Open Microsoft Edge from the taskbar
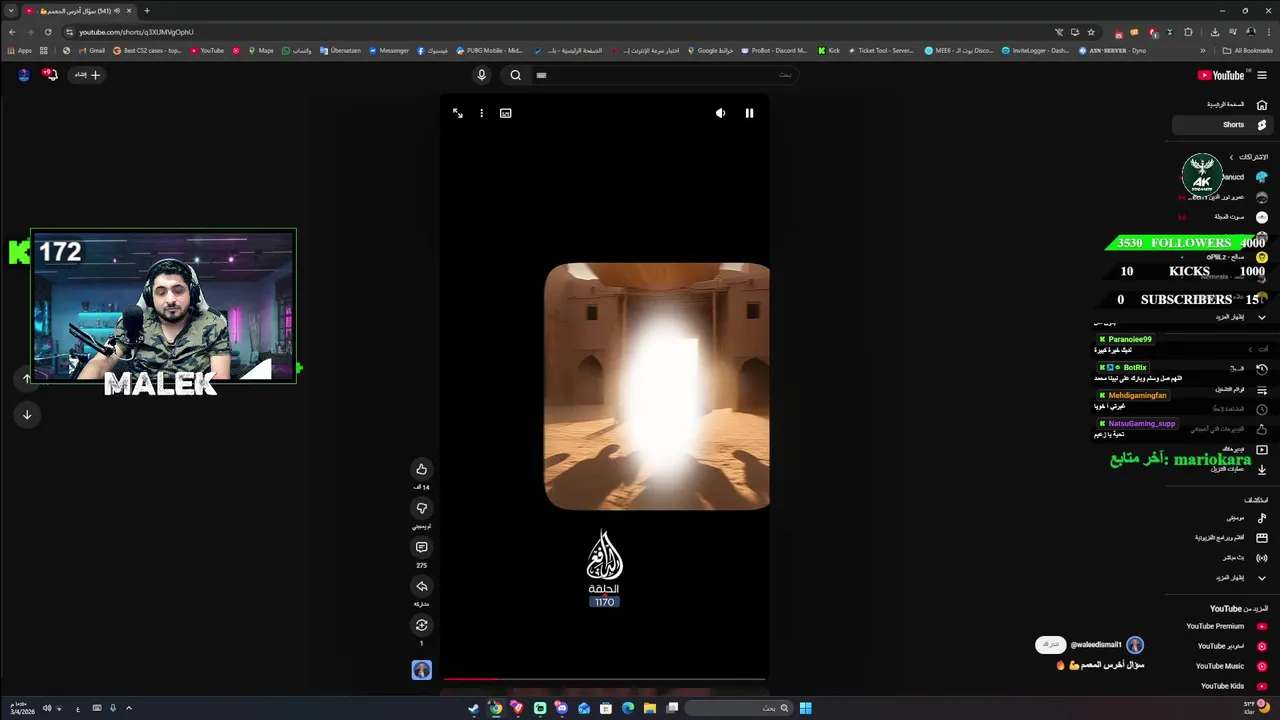Screen dimensions: 1280x720 (628, 708)
